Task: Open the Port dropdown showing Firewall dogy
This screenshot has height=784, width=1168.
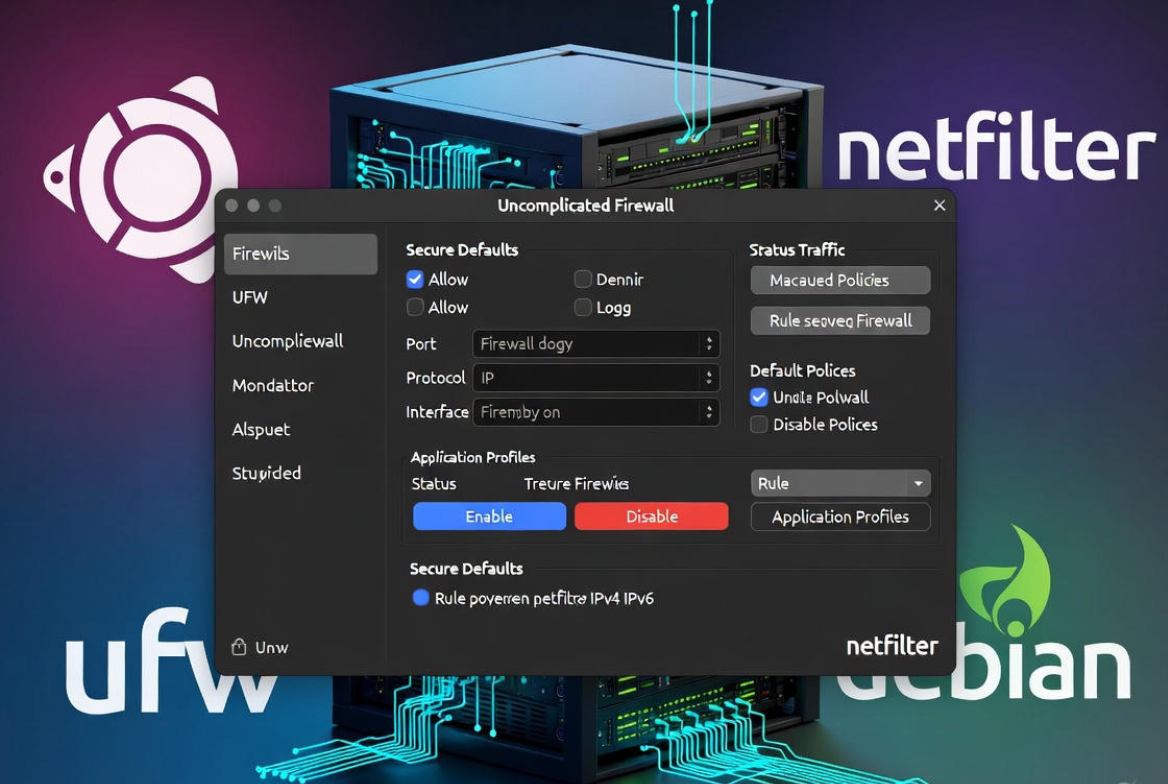Action: (596, 344)
